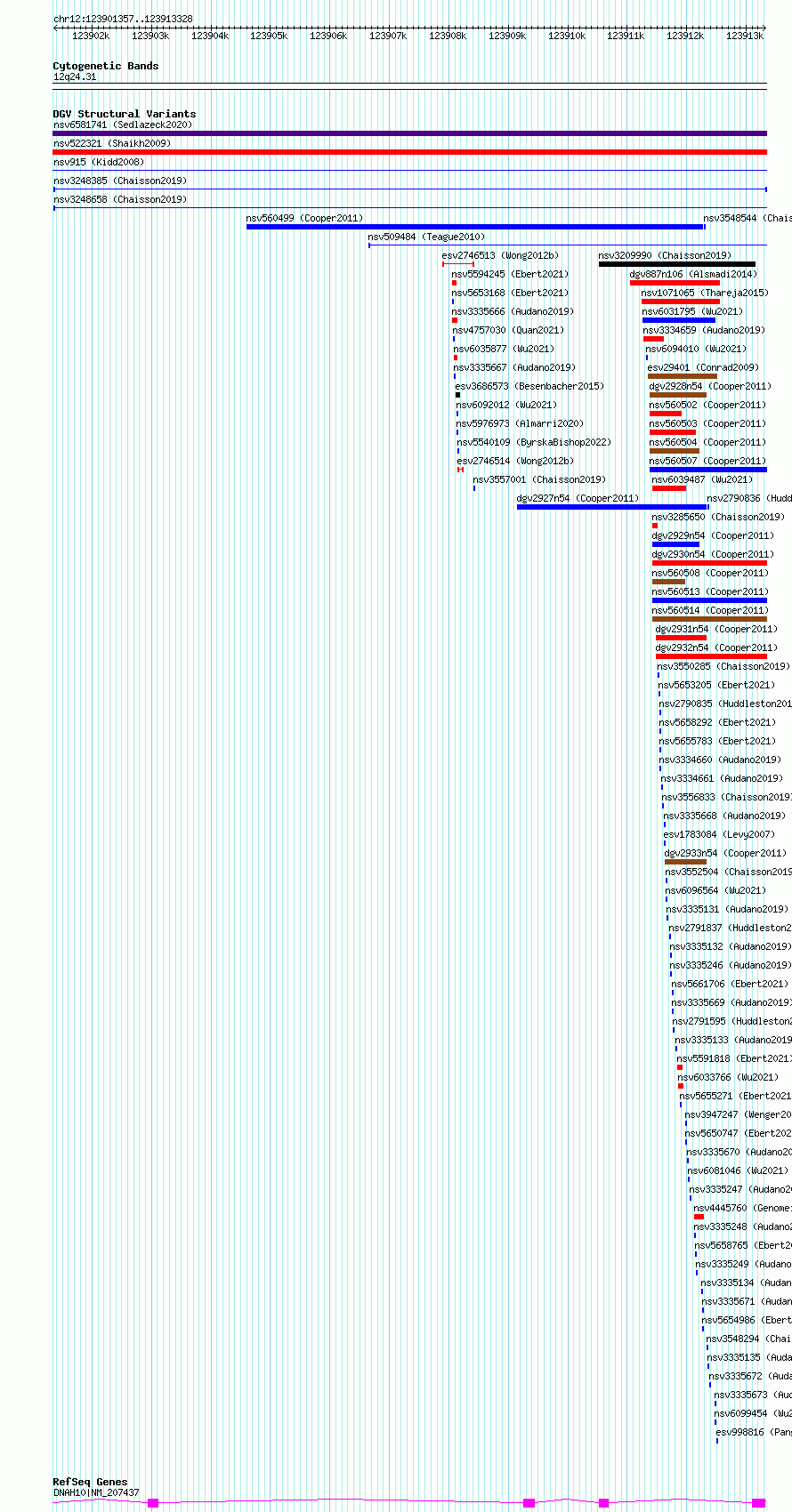
Task: Click nsv5540109 (ByrskaBishop2022) label
Action: pyautogui.click(x=534, y=442)
